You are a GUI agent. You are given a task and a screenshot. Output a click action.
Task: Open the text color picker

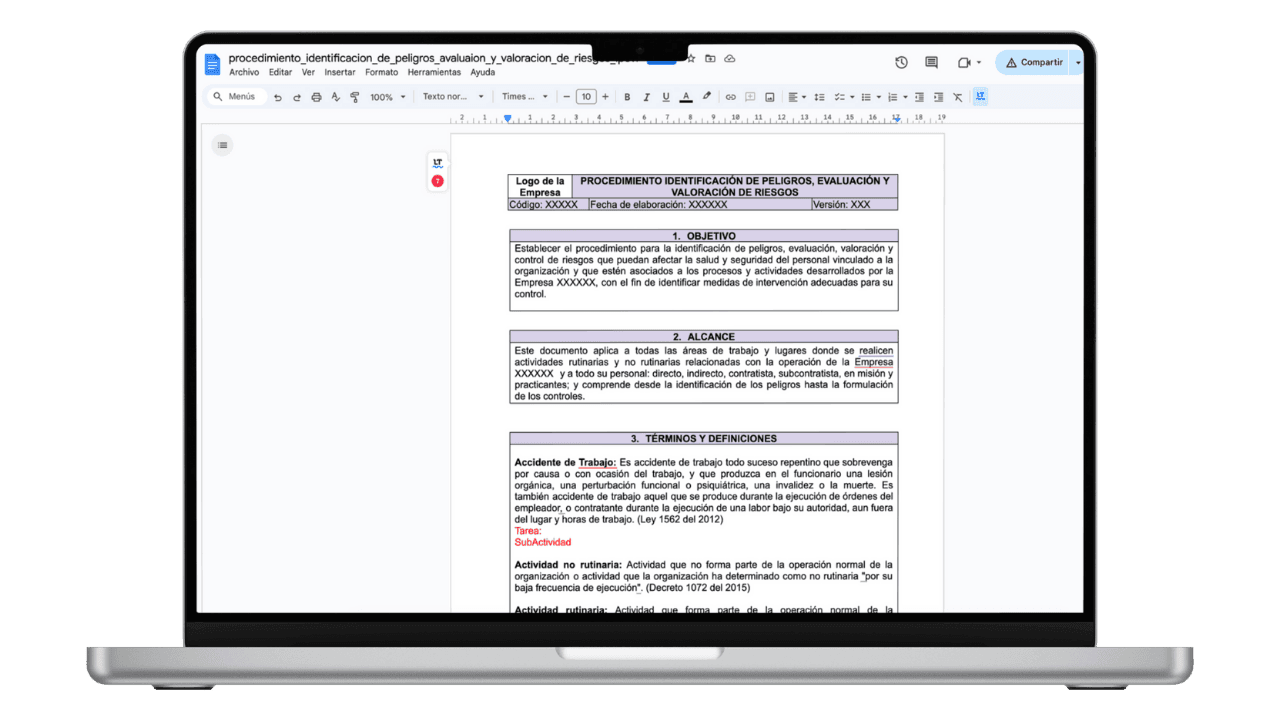685,96
